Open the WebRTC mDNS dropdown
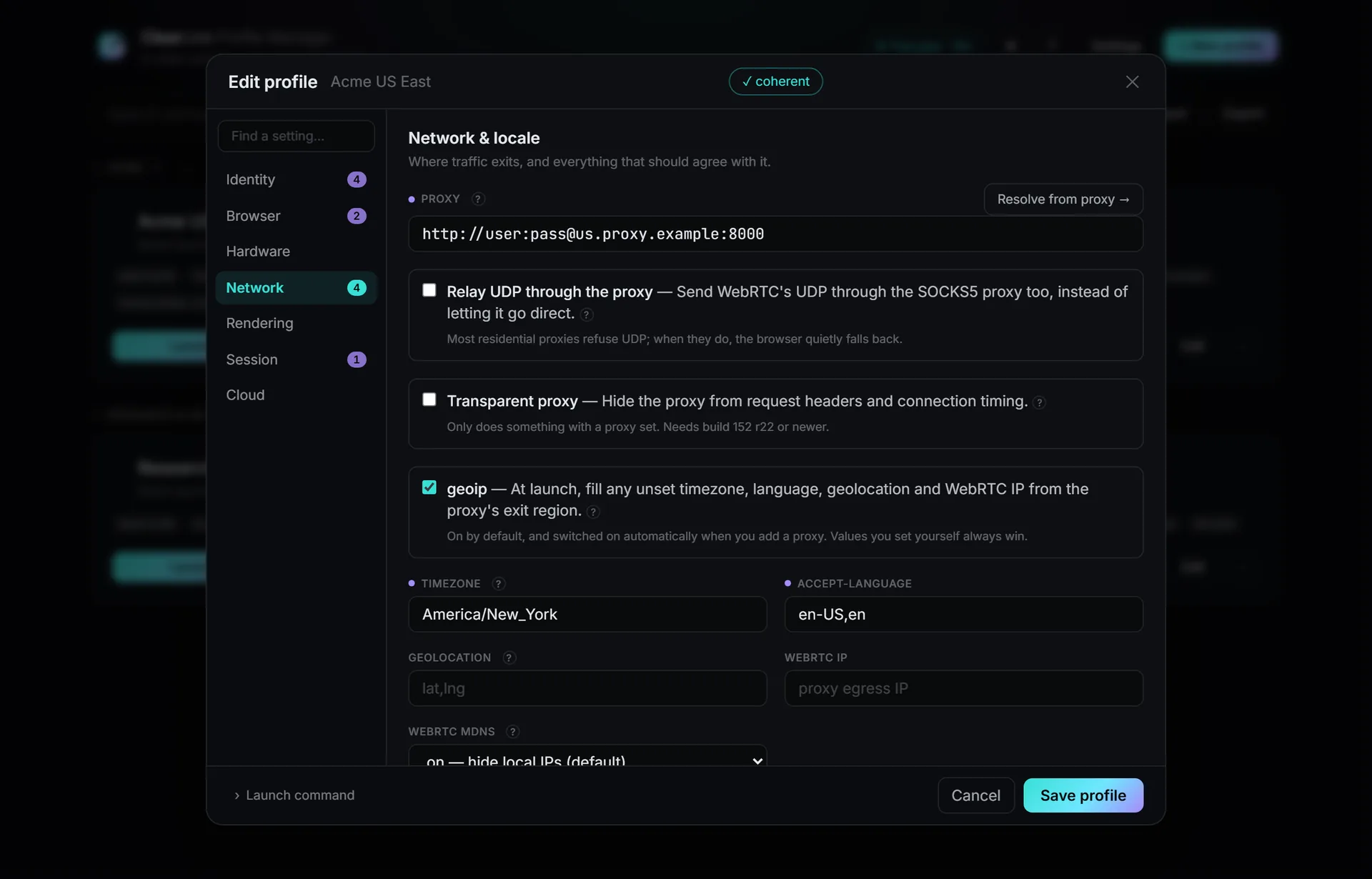Viewport: 1372px width, 879px height. click(x=587, y=755)
